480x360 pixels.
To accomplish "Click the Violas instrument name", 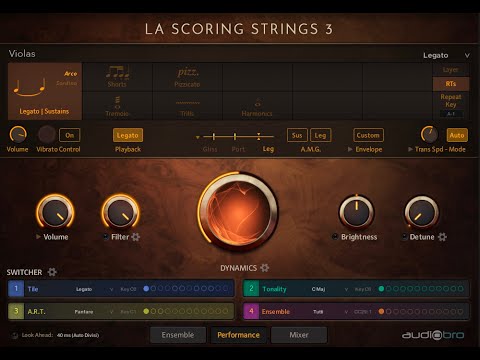I will pos(22,54).
